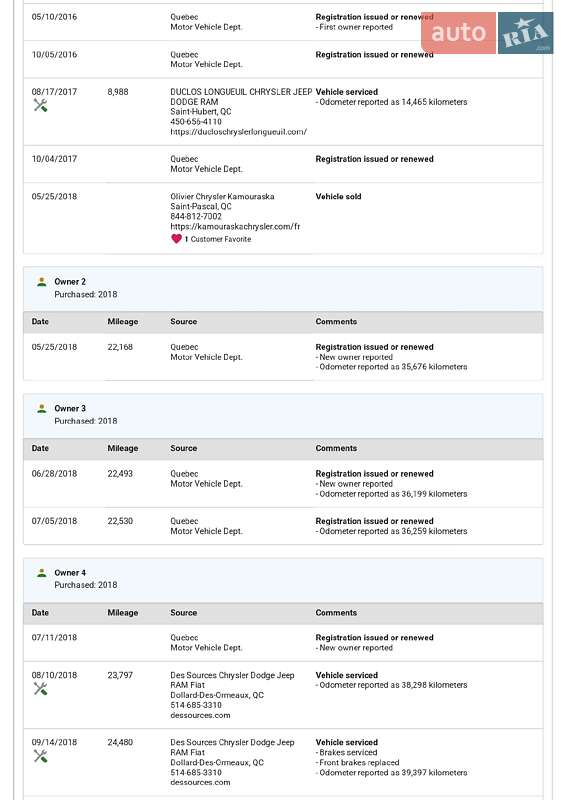Click the Owner 4 person icon

pyautogui.click(x=42, y=573)
